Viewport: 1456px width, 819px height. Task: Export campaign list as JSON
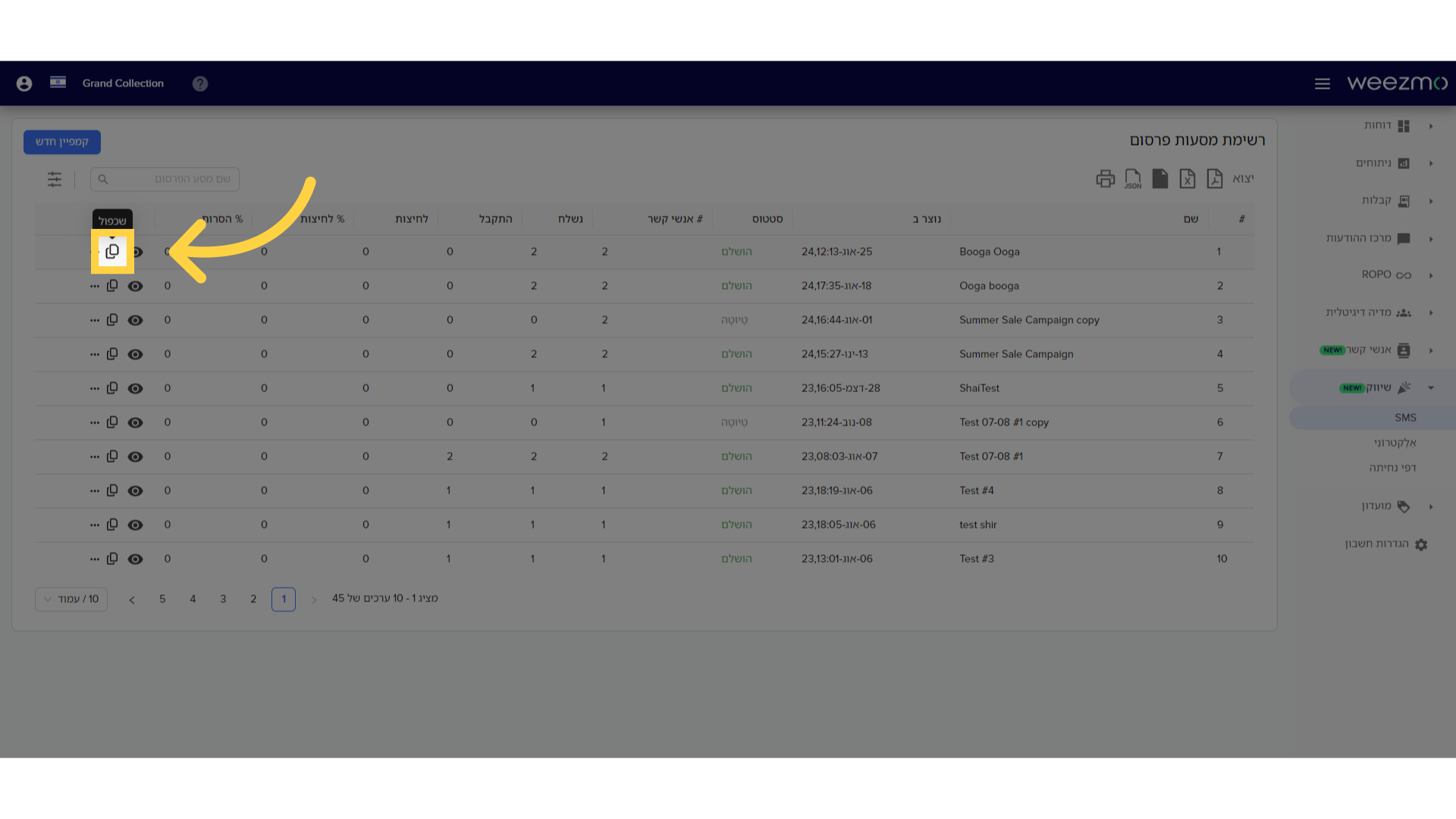click(1133, 179)
